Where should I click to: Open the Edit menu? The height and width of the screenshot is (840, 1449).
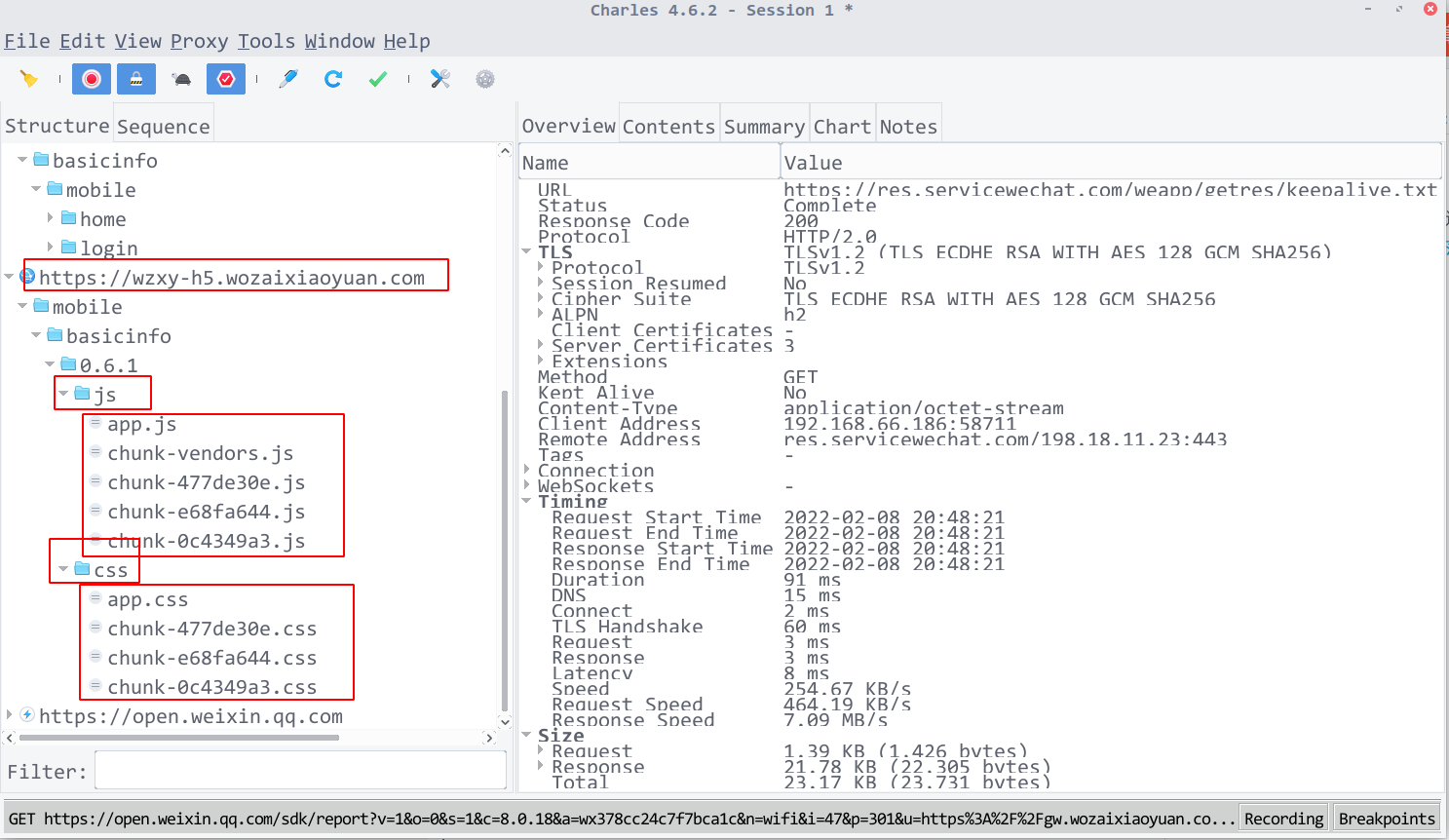click(x=82, y=41)
